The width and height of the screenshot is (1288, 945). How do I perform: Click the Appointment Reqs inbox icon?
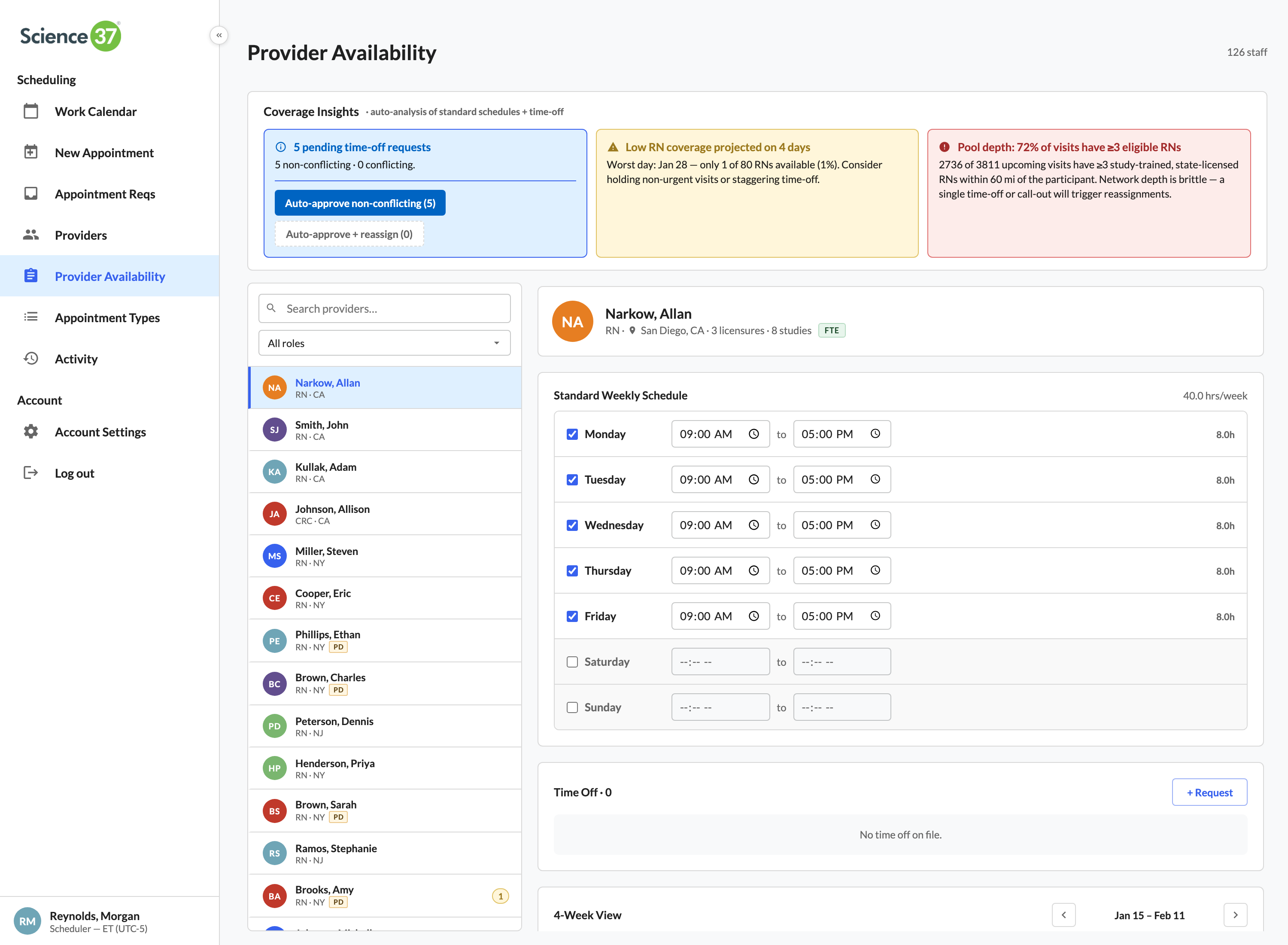pos(31,193)
